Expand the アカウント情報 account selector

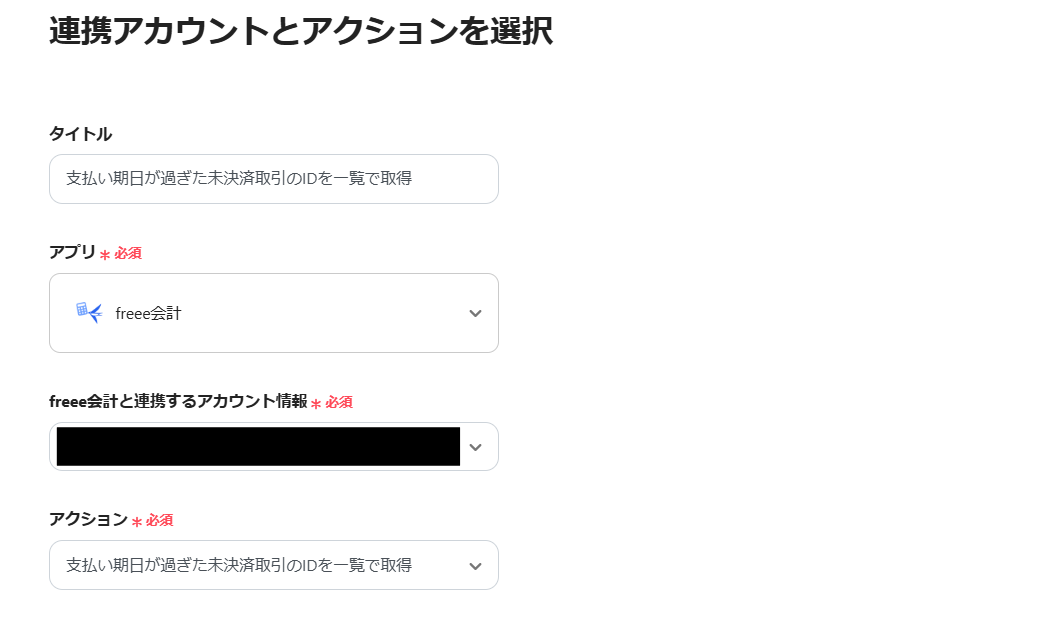tap(273, 446)
